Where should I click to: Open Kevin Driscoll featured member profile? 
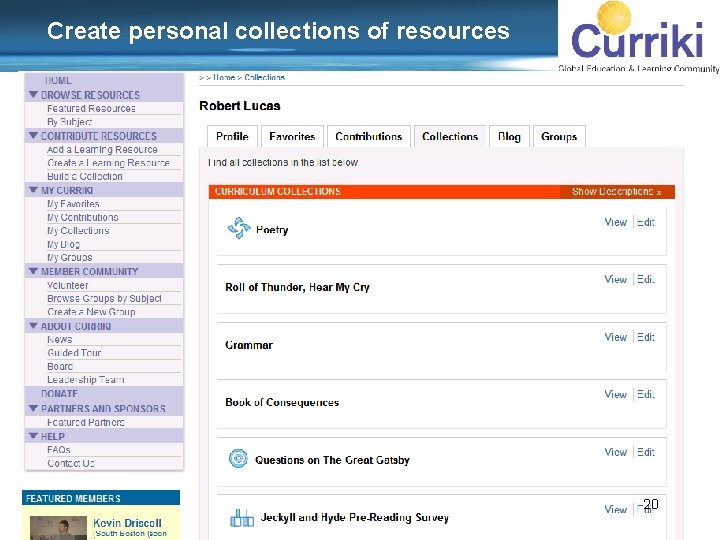pos(127,523)
